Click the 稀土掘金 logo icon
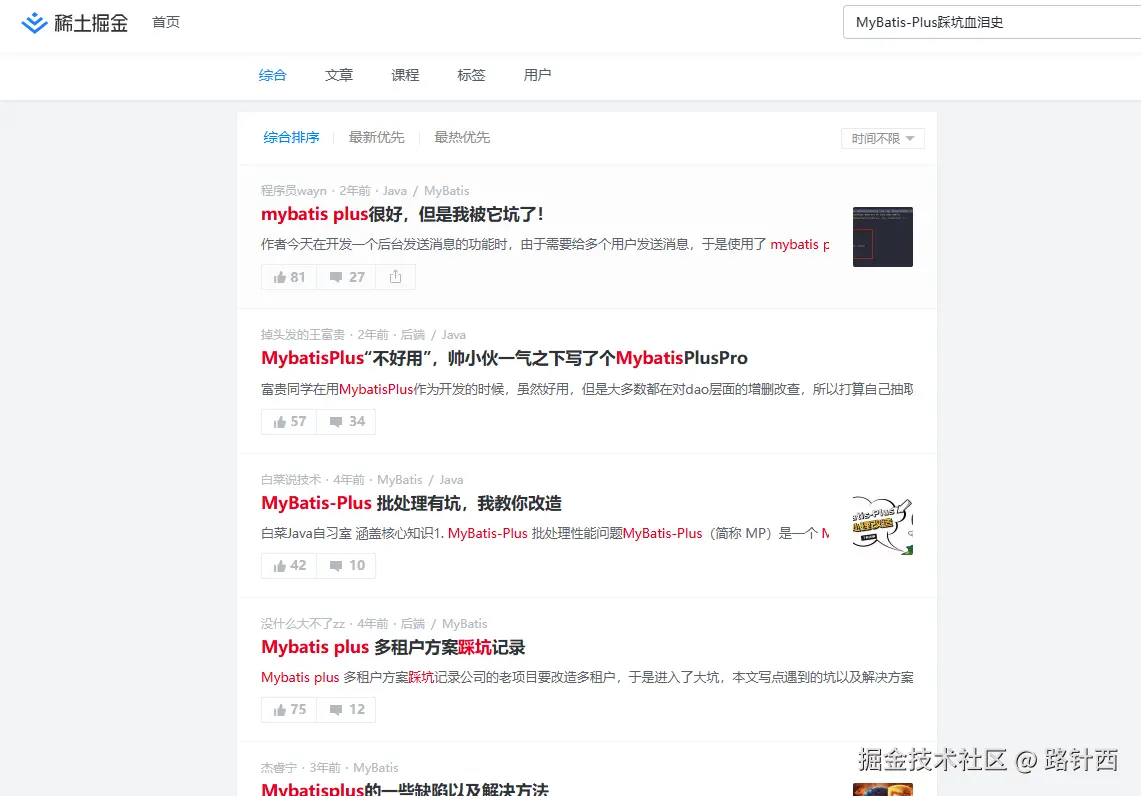 (x=33, y=22)
